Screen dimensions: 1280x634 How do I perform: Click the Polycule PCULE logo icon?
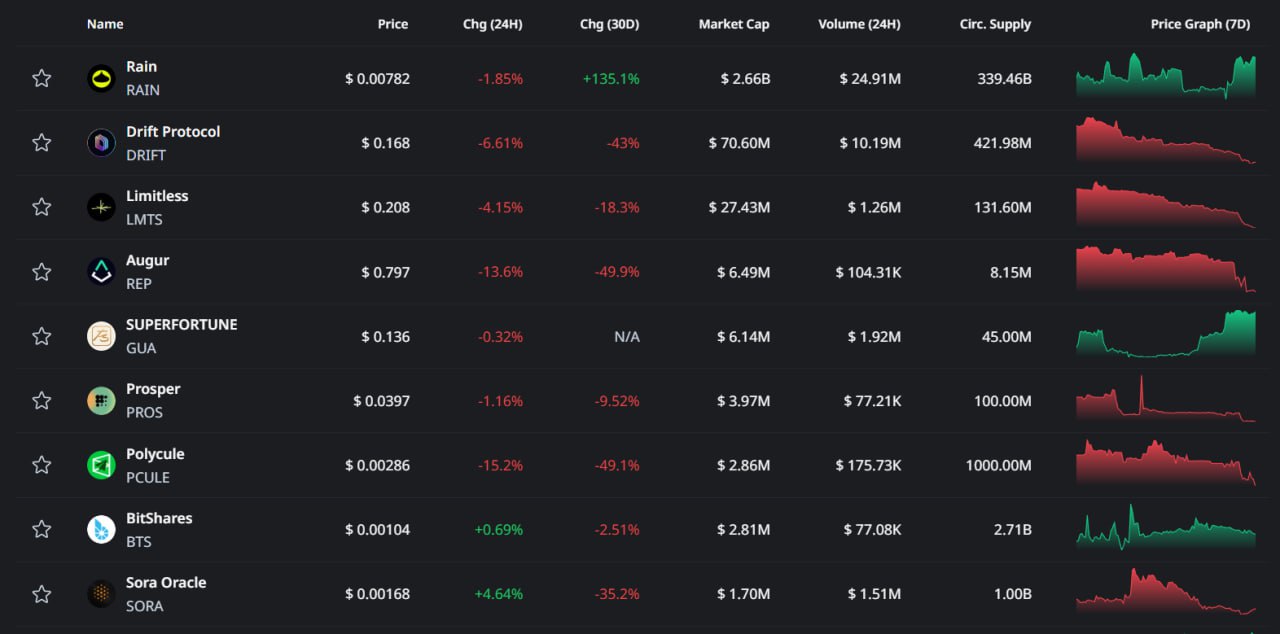(x=101, y=465)
